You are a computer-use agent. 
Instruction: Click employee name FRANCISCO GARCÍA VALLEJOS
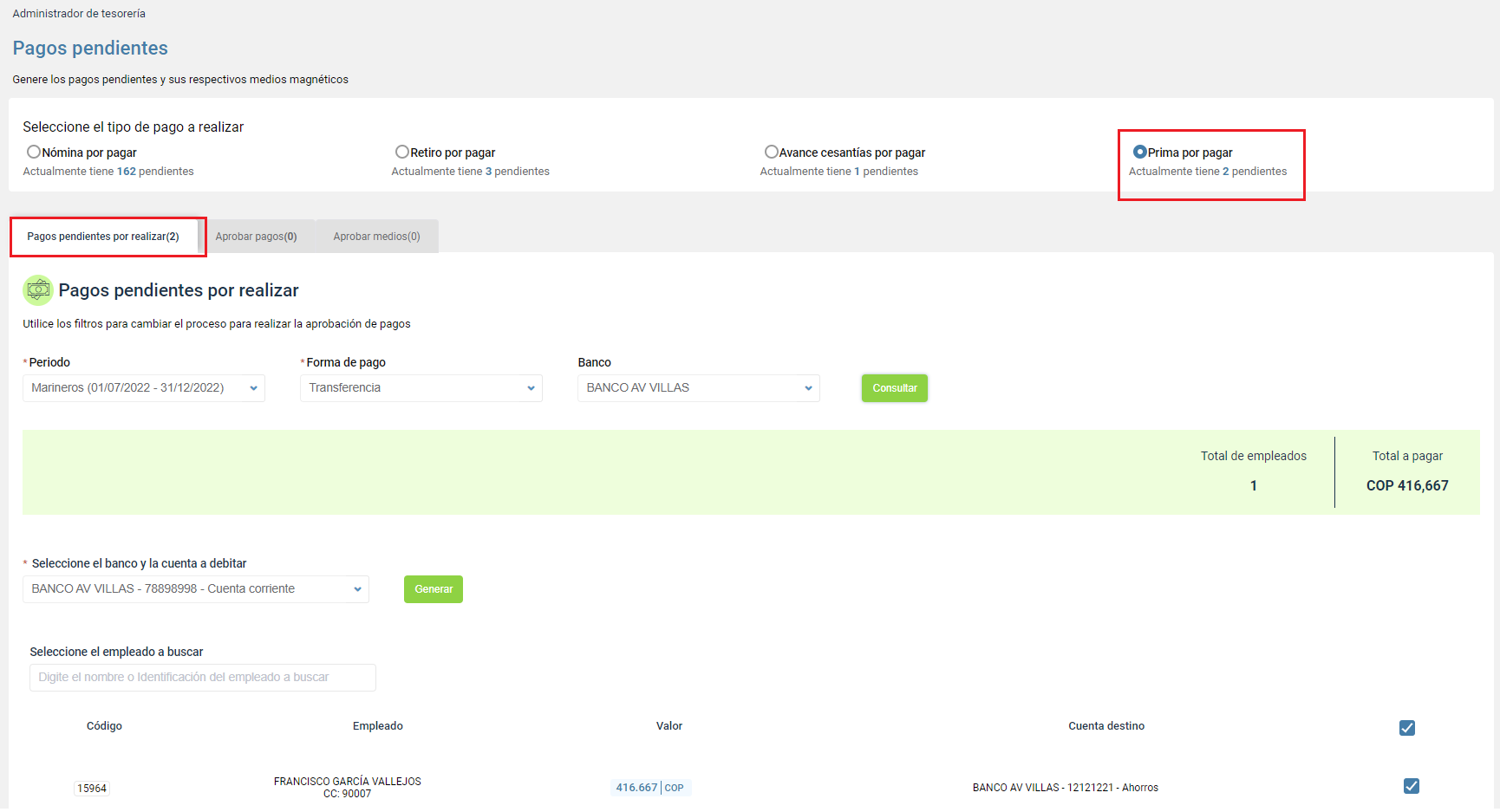pos(348,782)
